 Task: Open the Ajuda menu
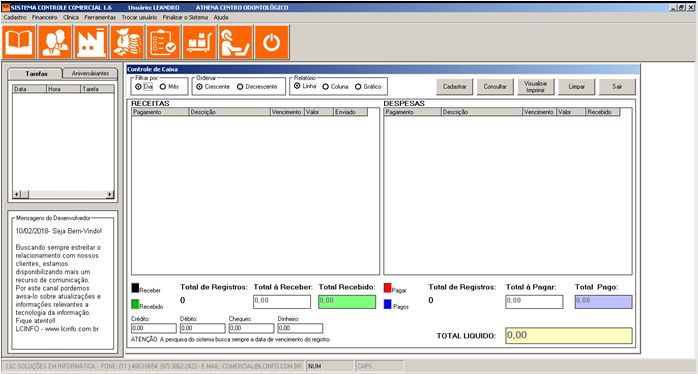coord(221,17)
